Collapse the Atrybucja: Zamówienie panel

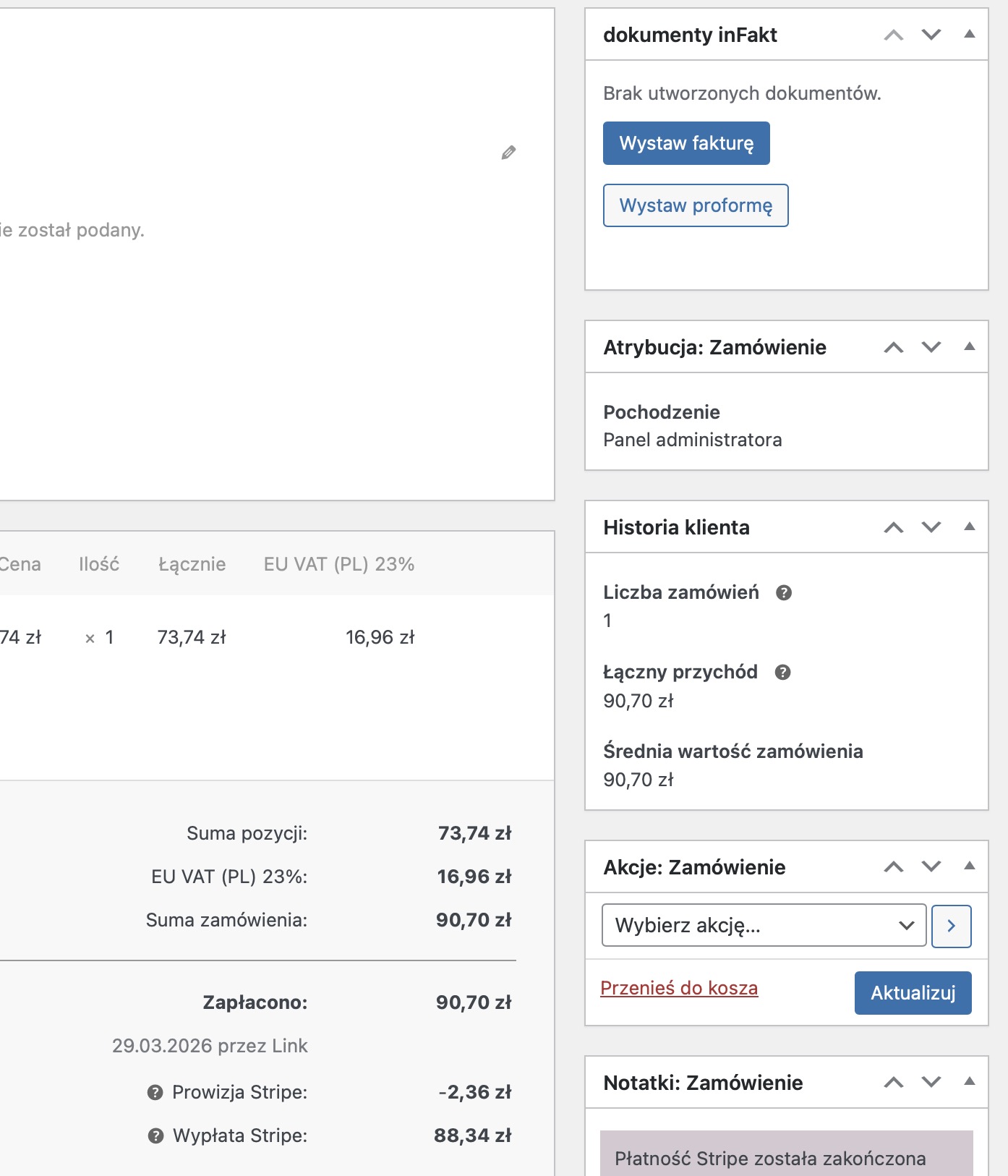coord(970,346)
